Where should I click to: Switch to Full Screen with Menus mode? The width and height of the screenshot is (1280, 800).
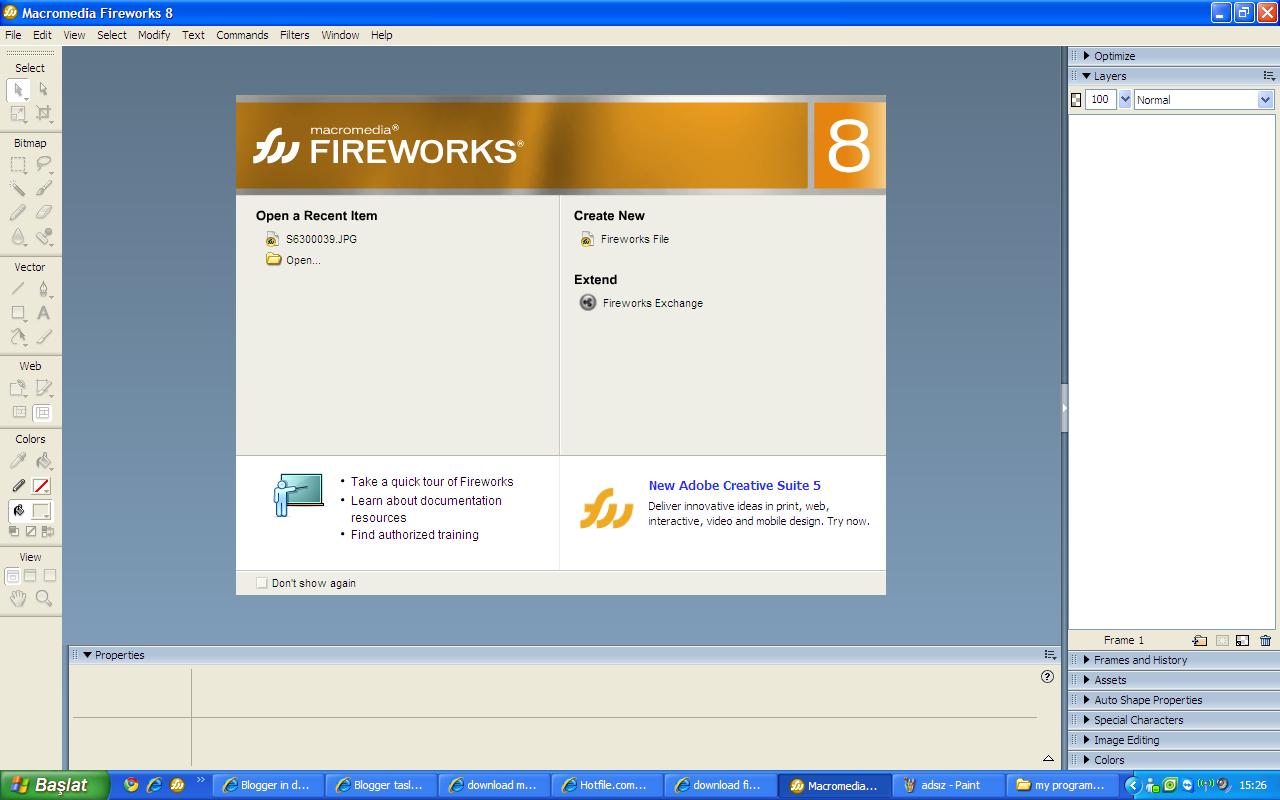[x=30, y=575]
